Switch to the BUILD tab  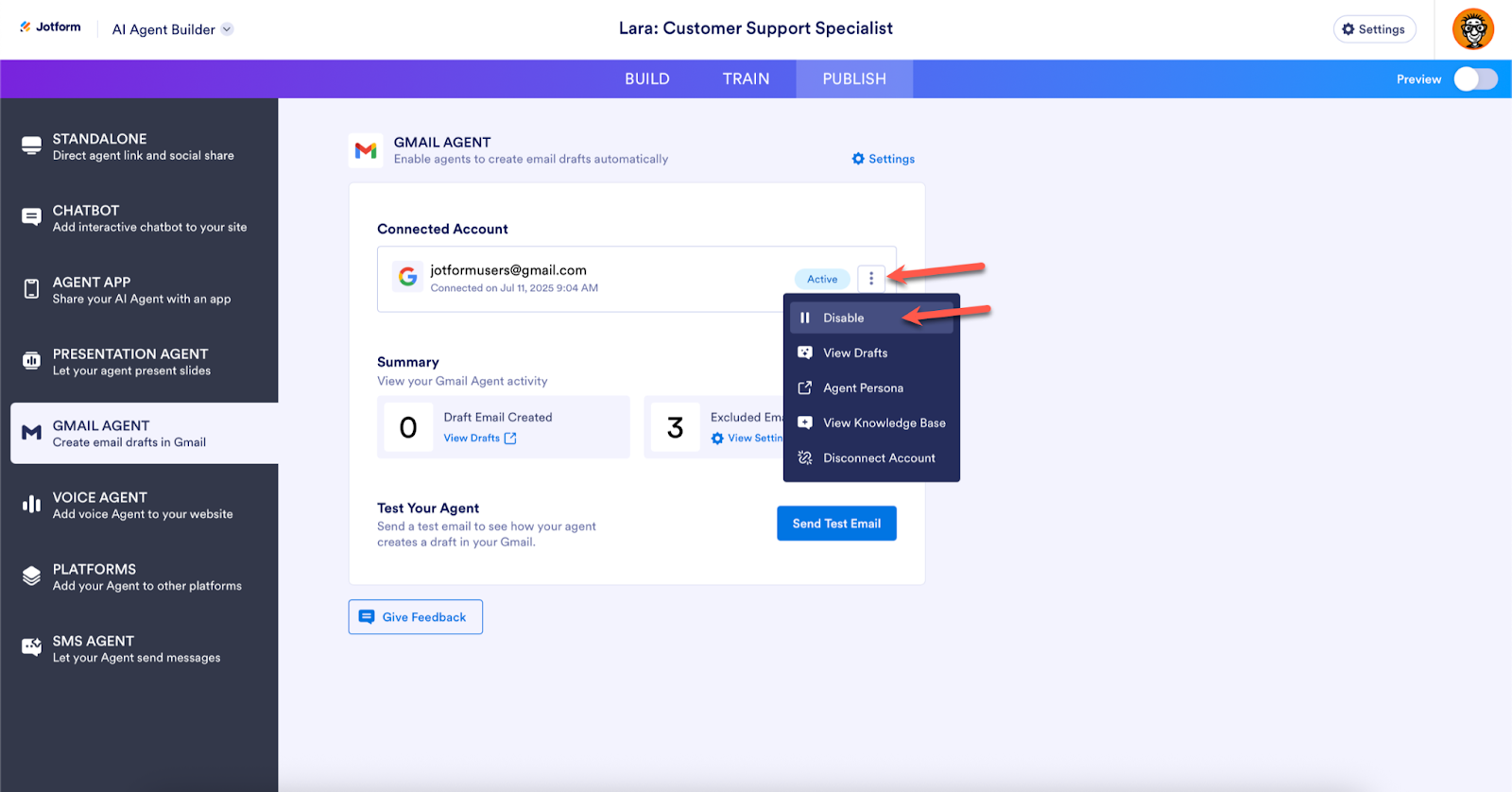(x=647, y=79)
